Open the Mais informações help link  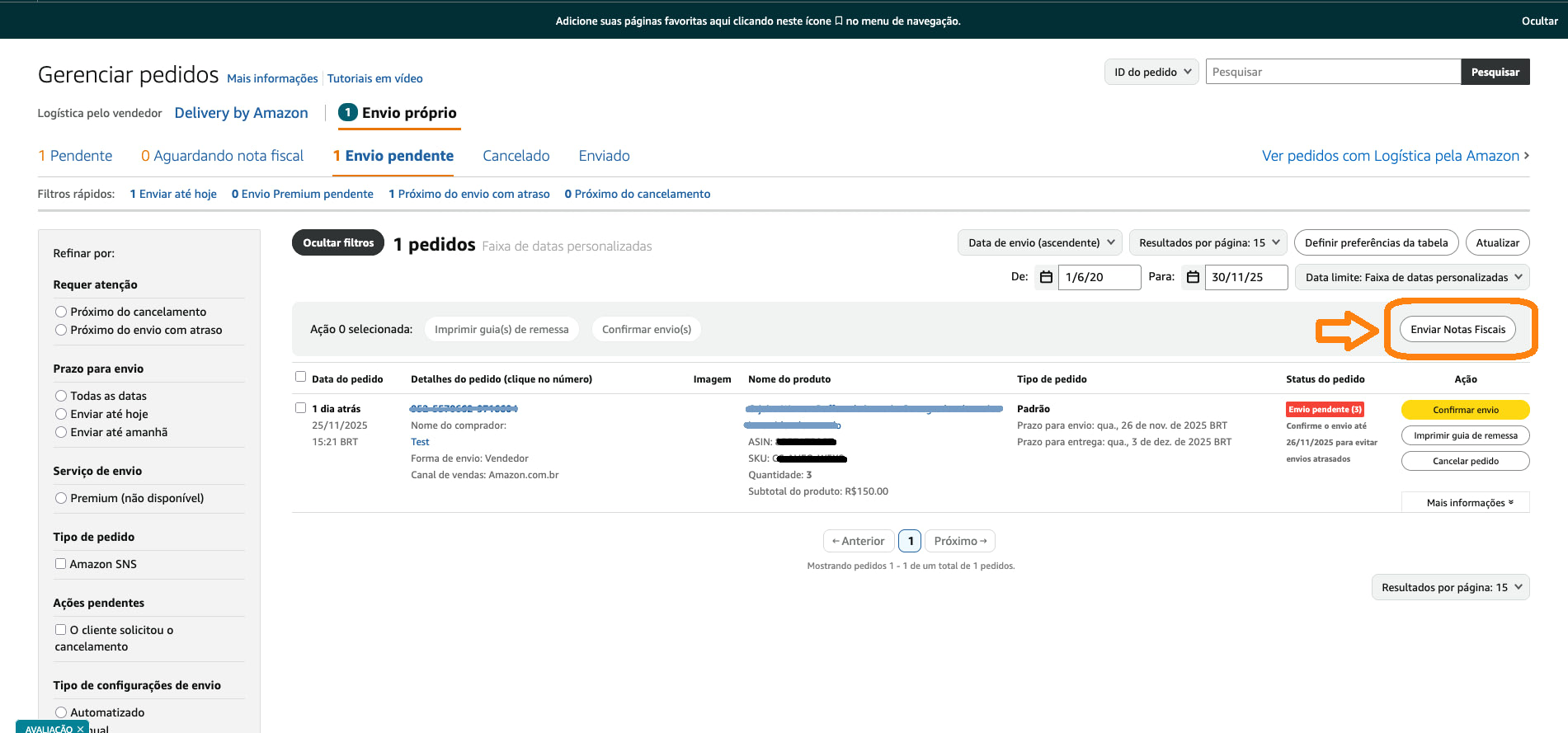272,78
